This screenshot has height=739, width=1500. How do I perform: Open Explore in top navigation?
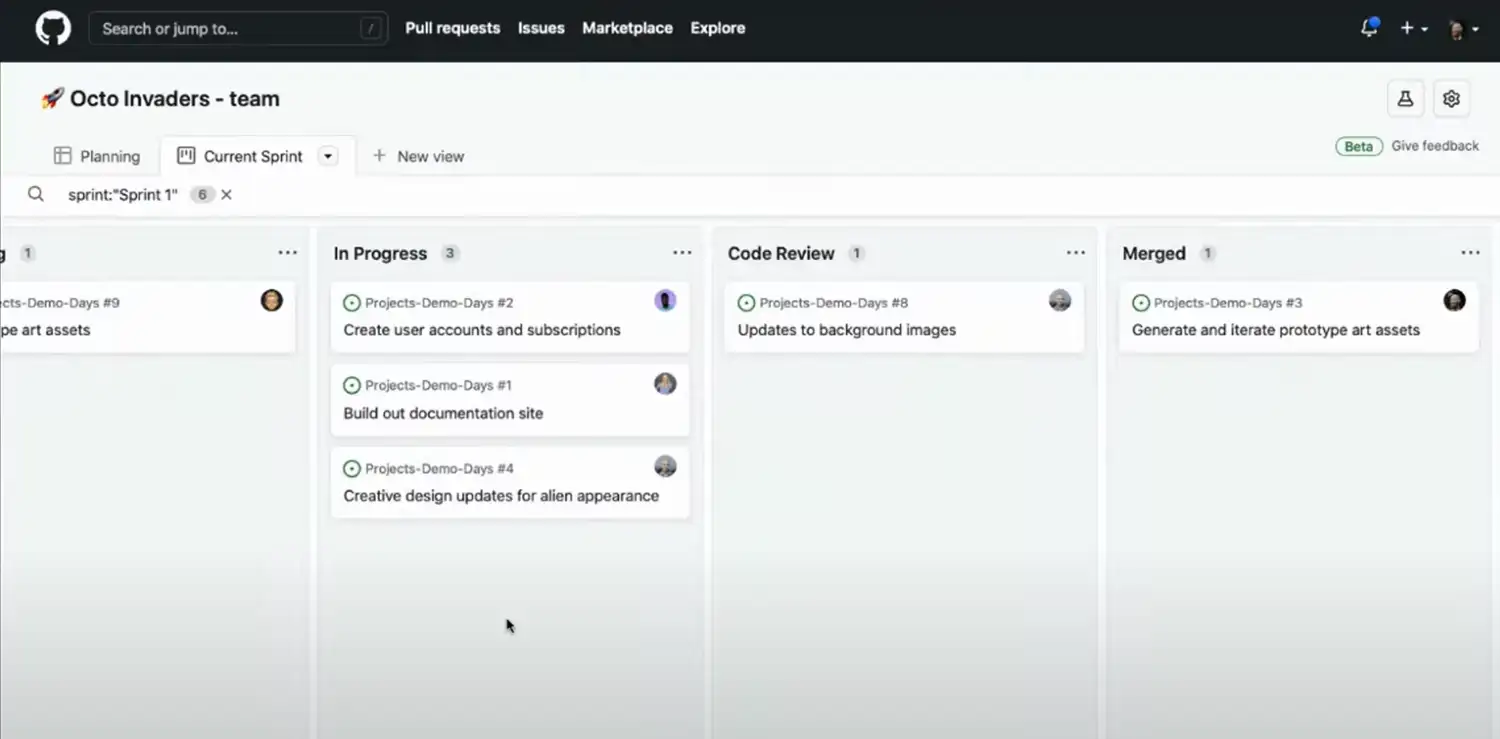[718, 28]
